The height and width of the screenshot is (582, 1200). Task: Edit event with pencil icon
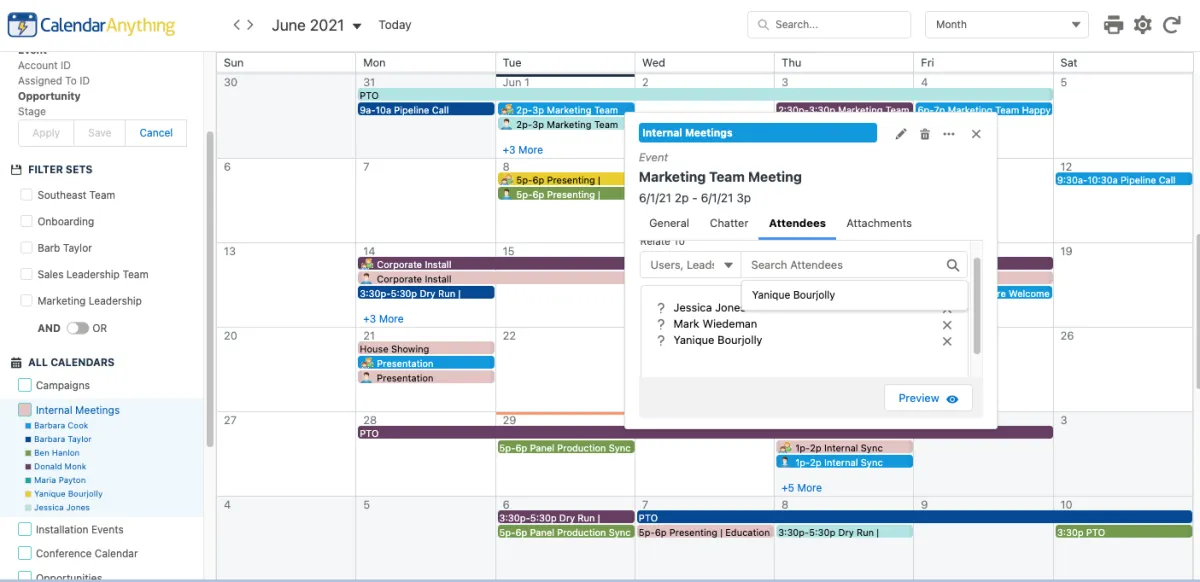pos(901,133)
